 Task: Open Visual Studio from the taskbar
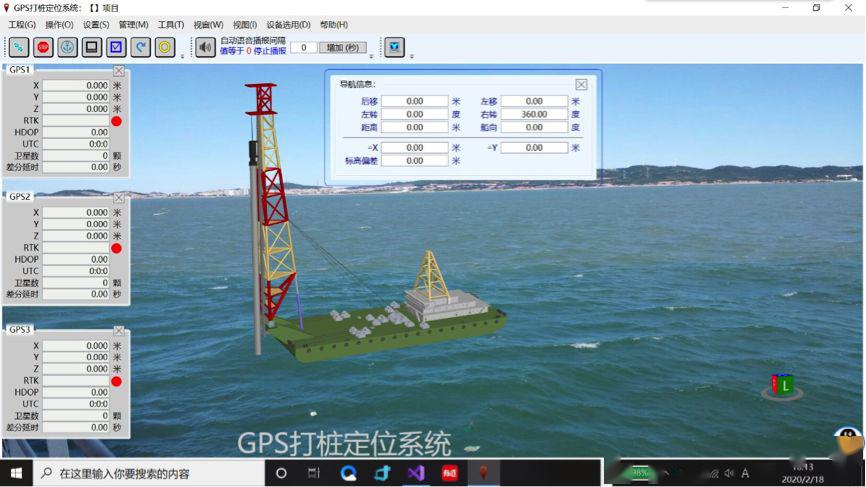tap(416, 473)
